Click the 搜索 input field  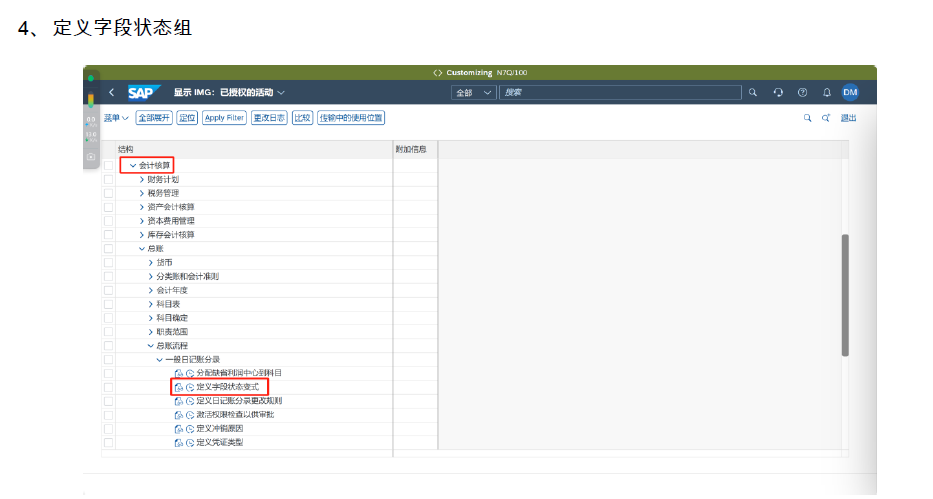click(620, 92)
